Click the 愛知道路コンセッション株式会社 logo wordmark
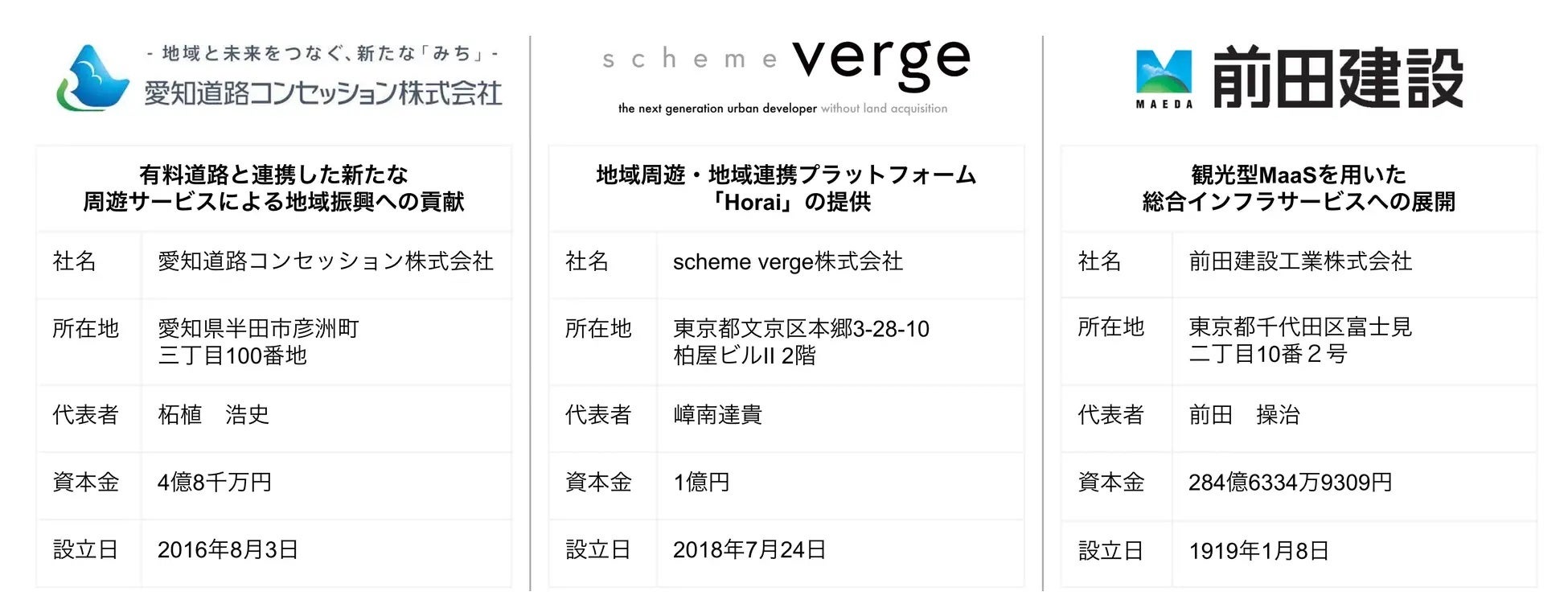 point(323,93)
